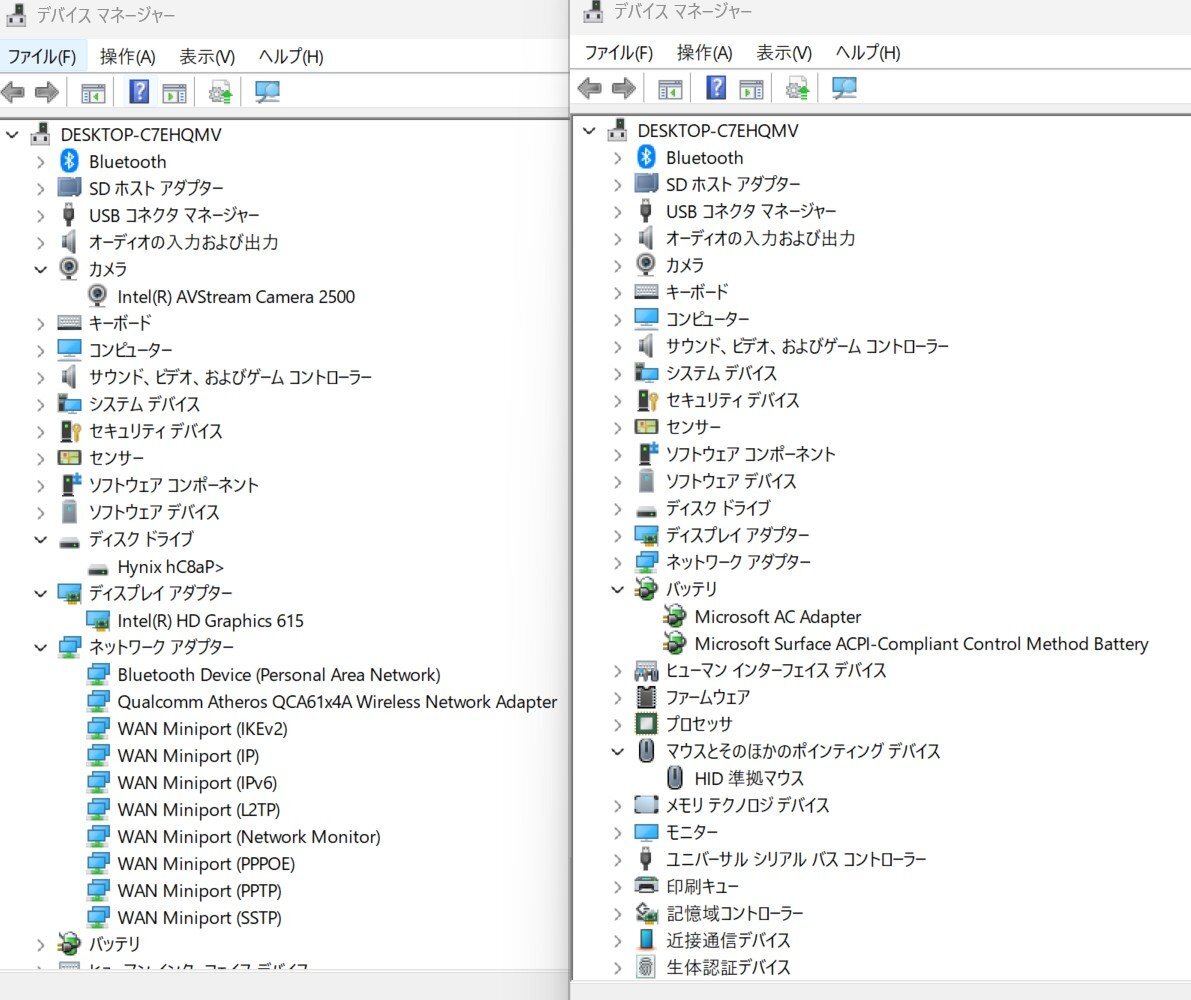The image size is (1191, 1000).
Task: Click Help icon in right window toolbar
Action: [716, 88]
